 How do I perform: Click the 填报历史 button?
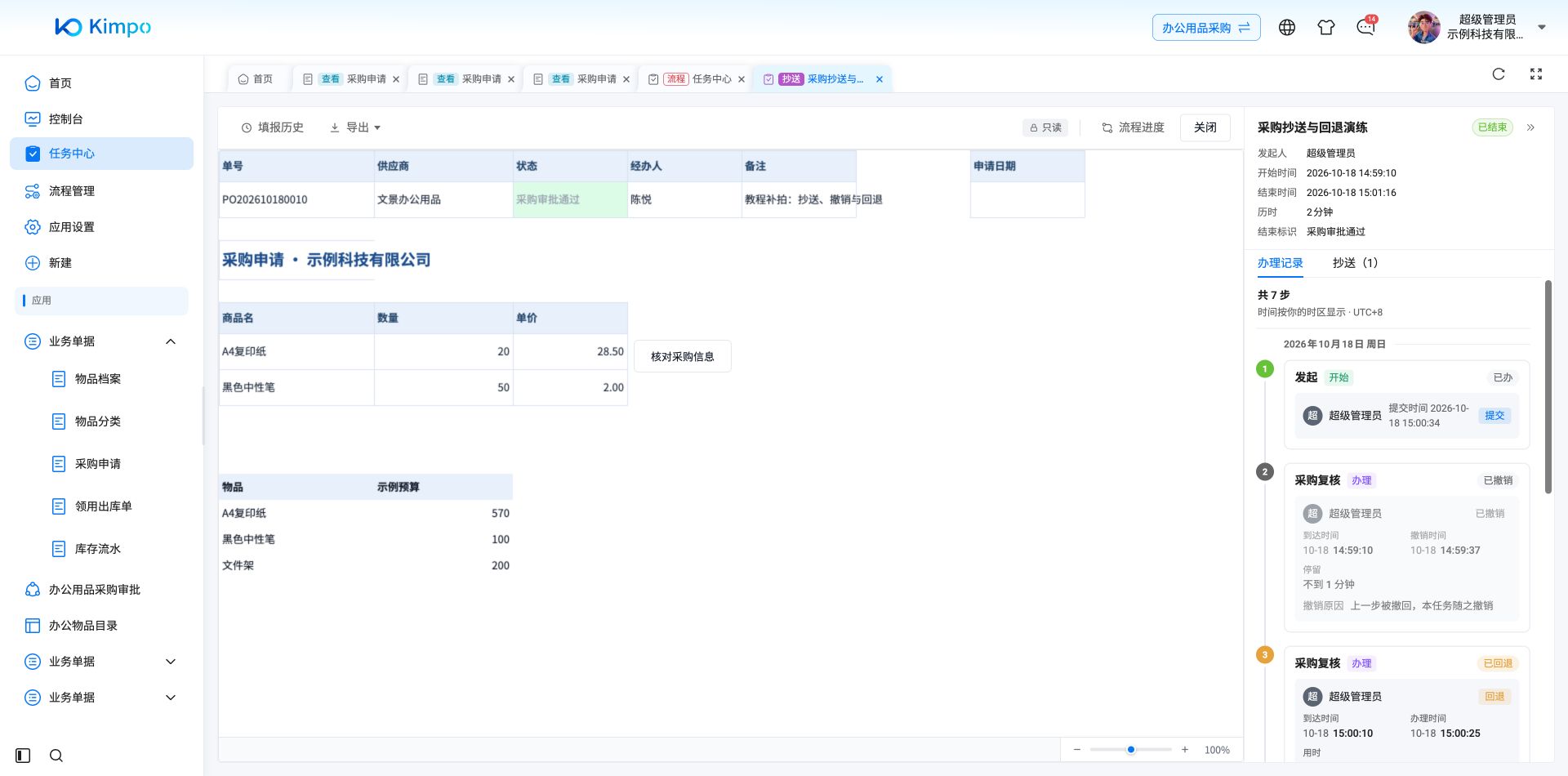(x=273, y=127)
